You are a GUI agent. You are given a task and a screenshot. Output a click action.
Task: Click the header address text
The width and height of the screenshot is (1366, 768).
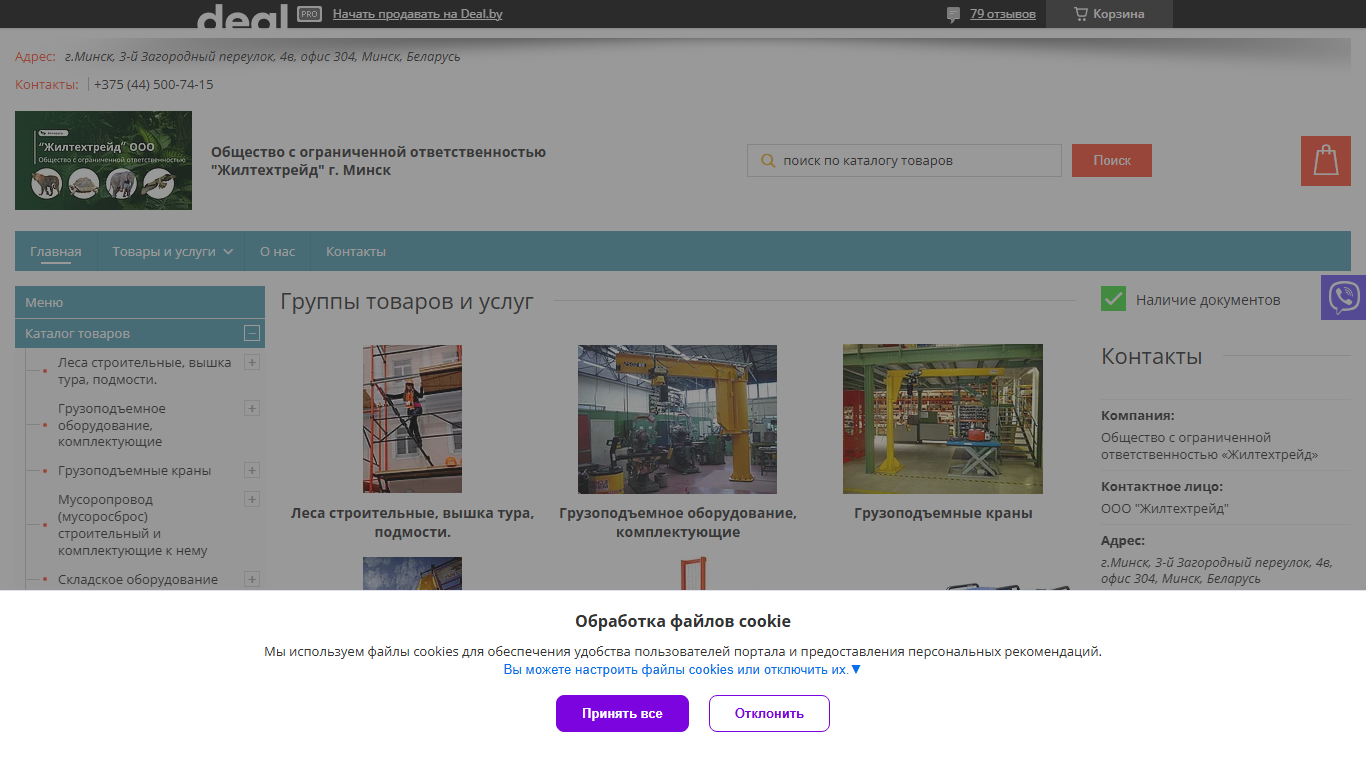coord(263,56)
